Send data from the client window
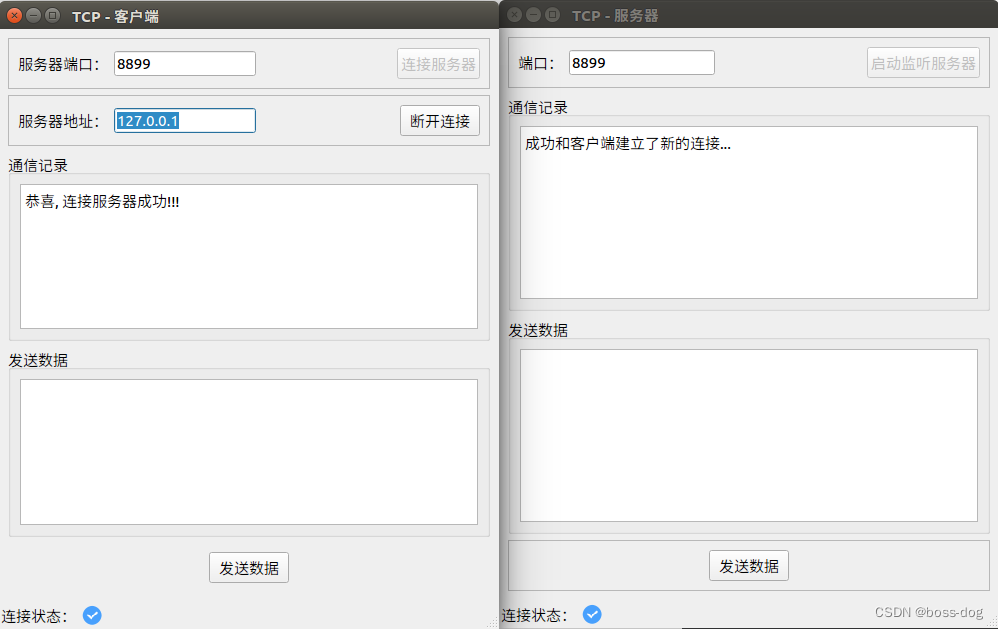The image size is (998, 629). coord(249,568)
